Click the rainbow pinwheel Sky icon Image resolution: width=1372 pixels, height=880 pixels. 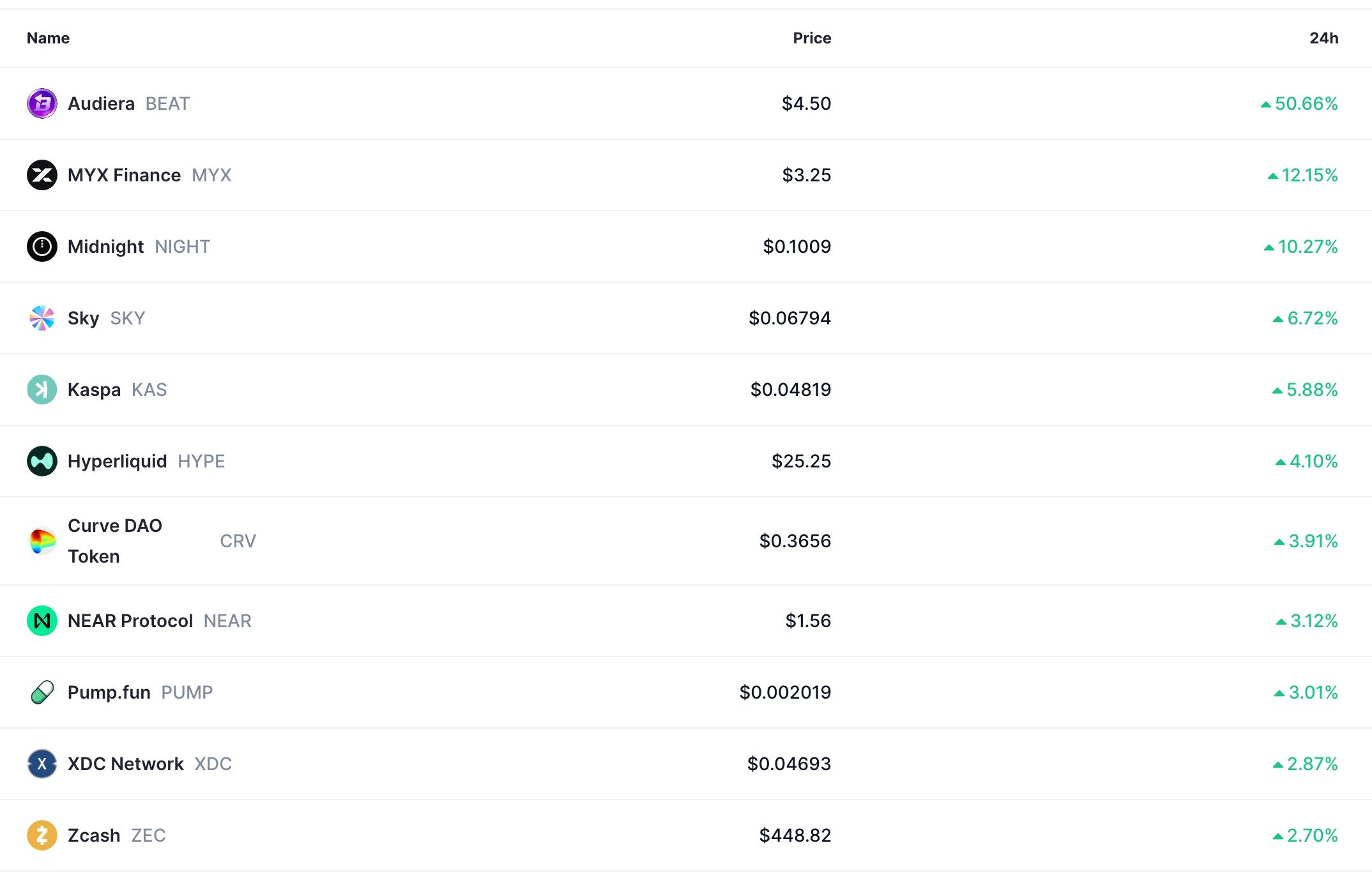point(42,317)
